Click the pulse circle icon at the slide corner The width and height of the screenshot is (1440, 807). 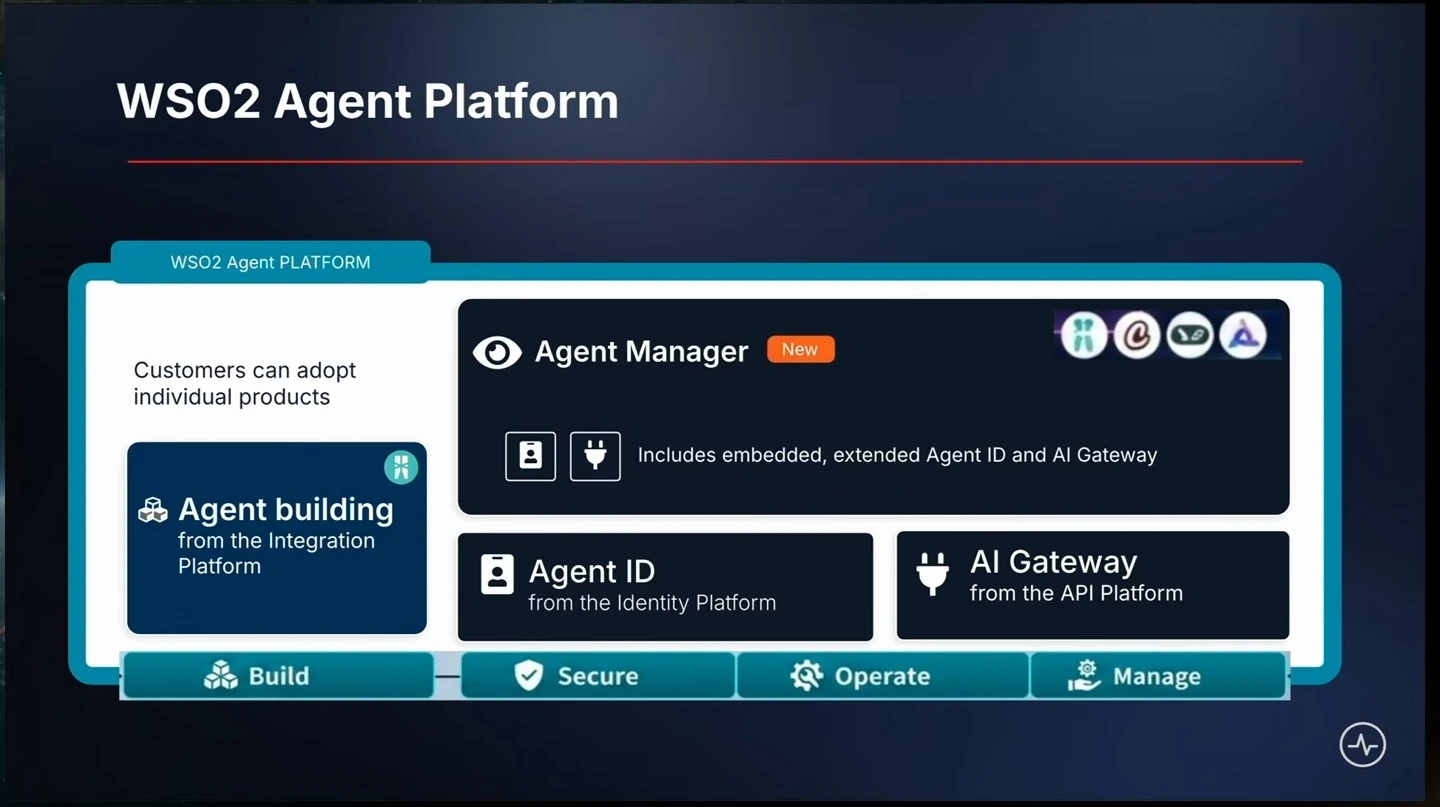coord(1363,745)
